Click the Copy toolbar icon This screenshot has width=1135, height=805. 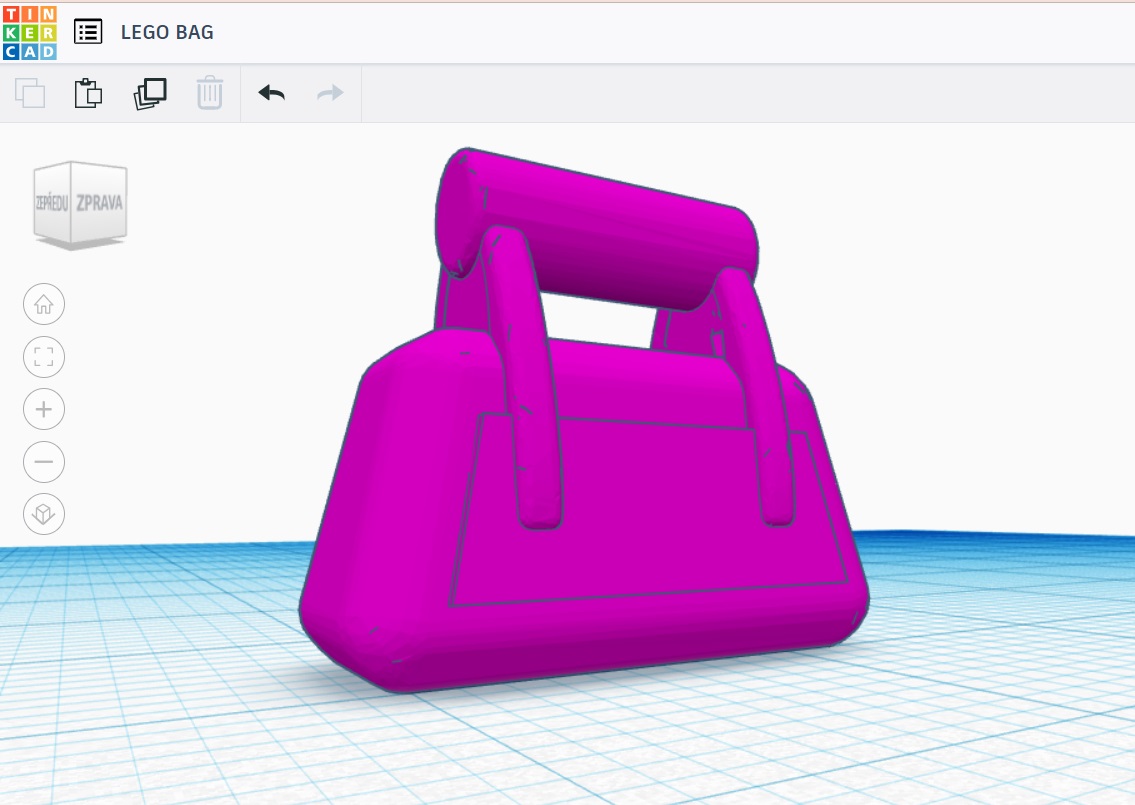(x=30, y=93)
